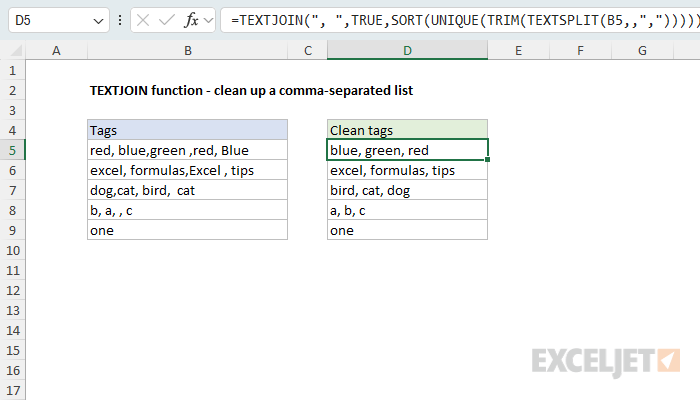This screenshot has width=700, height=400.
Task: Select row 7 header
Action: pos(12,191)
